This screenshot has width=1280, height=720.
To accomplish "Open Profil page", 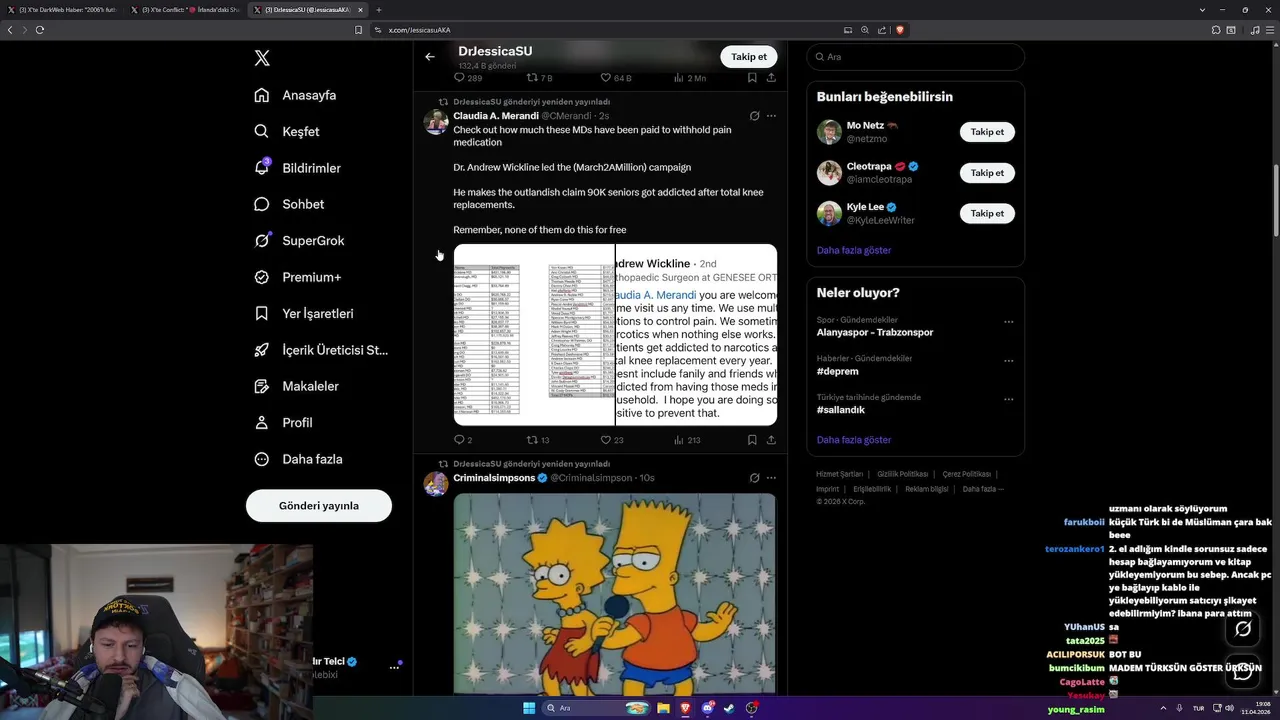I will pos(283,423).
